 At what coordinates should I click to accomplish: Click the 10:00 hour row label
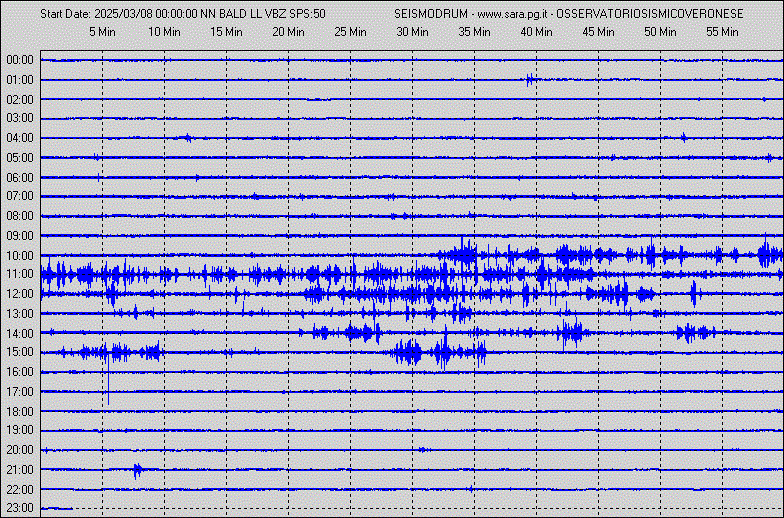tap(20, 256)
